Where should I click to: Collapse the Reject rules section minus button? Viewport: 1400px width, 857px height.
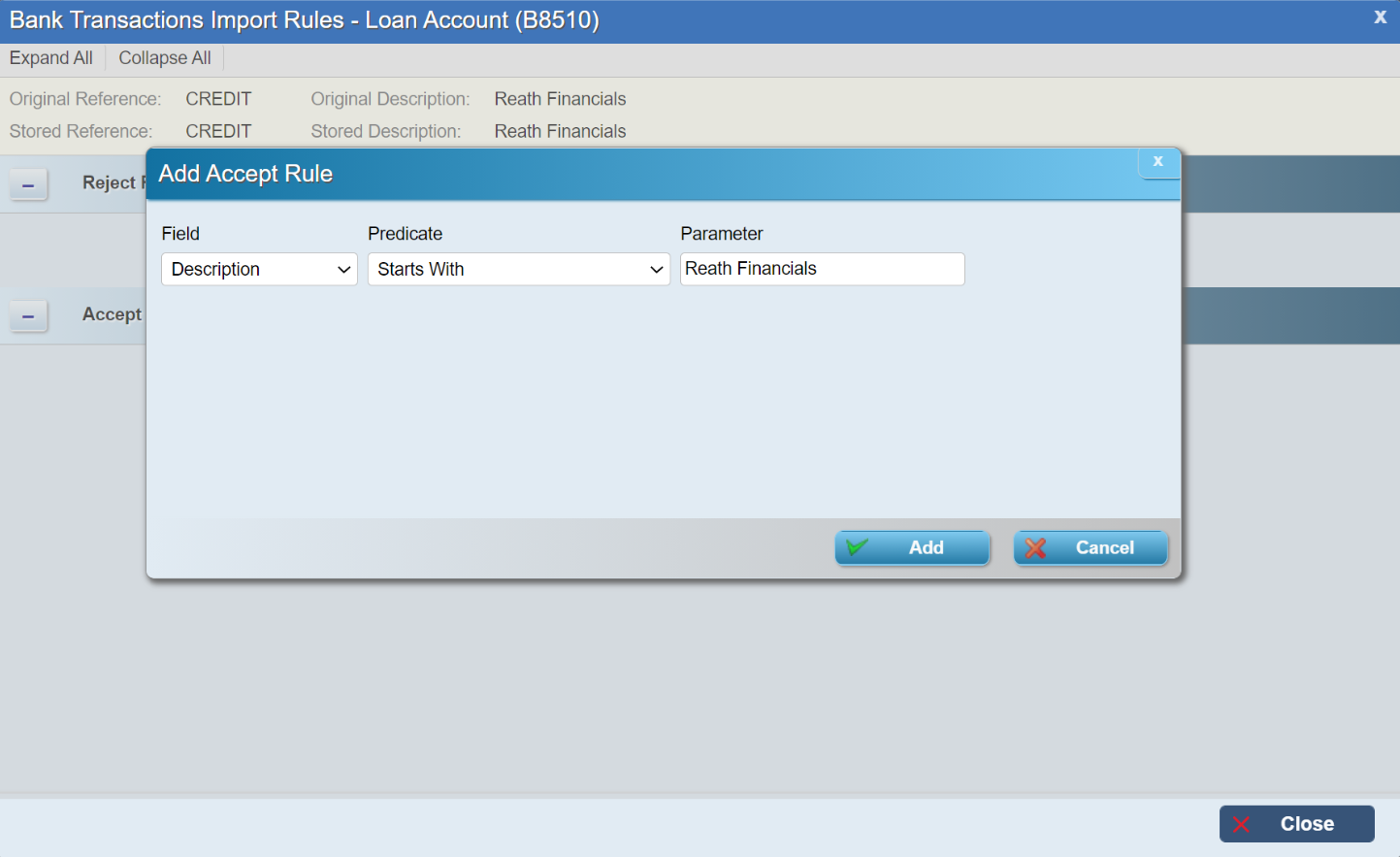pos(28,184)
